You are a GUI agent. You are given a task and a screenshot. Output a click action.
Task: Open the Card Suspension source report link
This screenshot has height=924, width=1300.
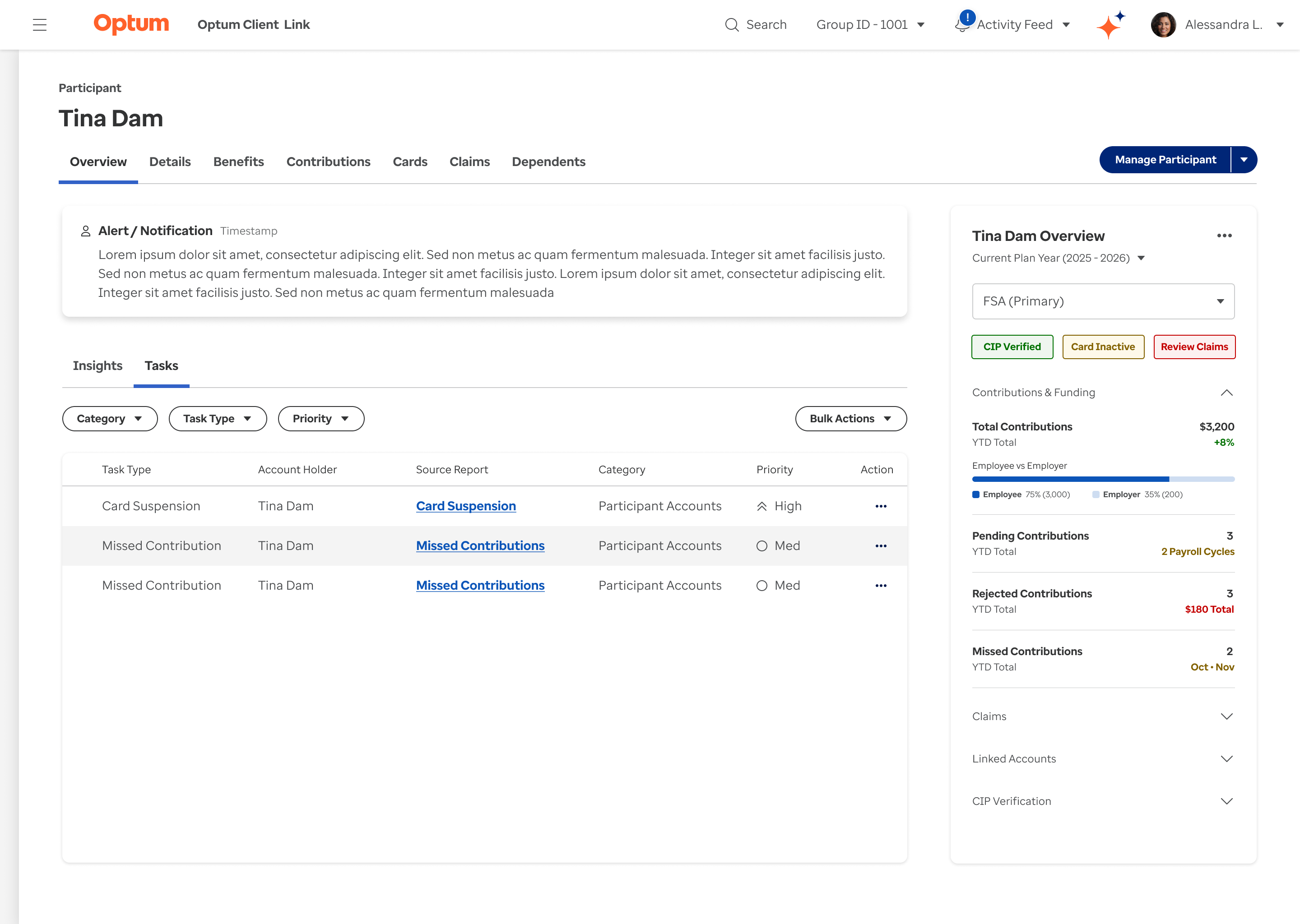point(465,506)
